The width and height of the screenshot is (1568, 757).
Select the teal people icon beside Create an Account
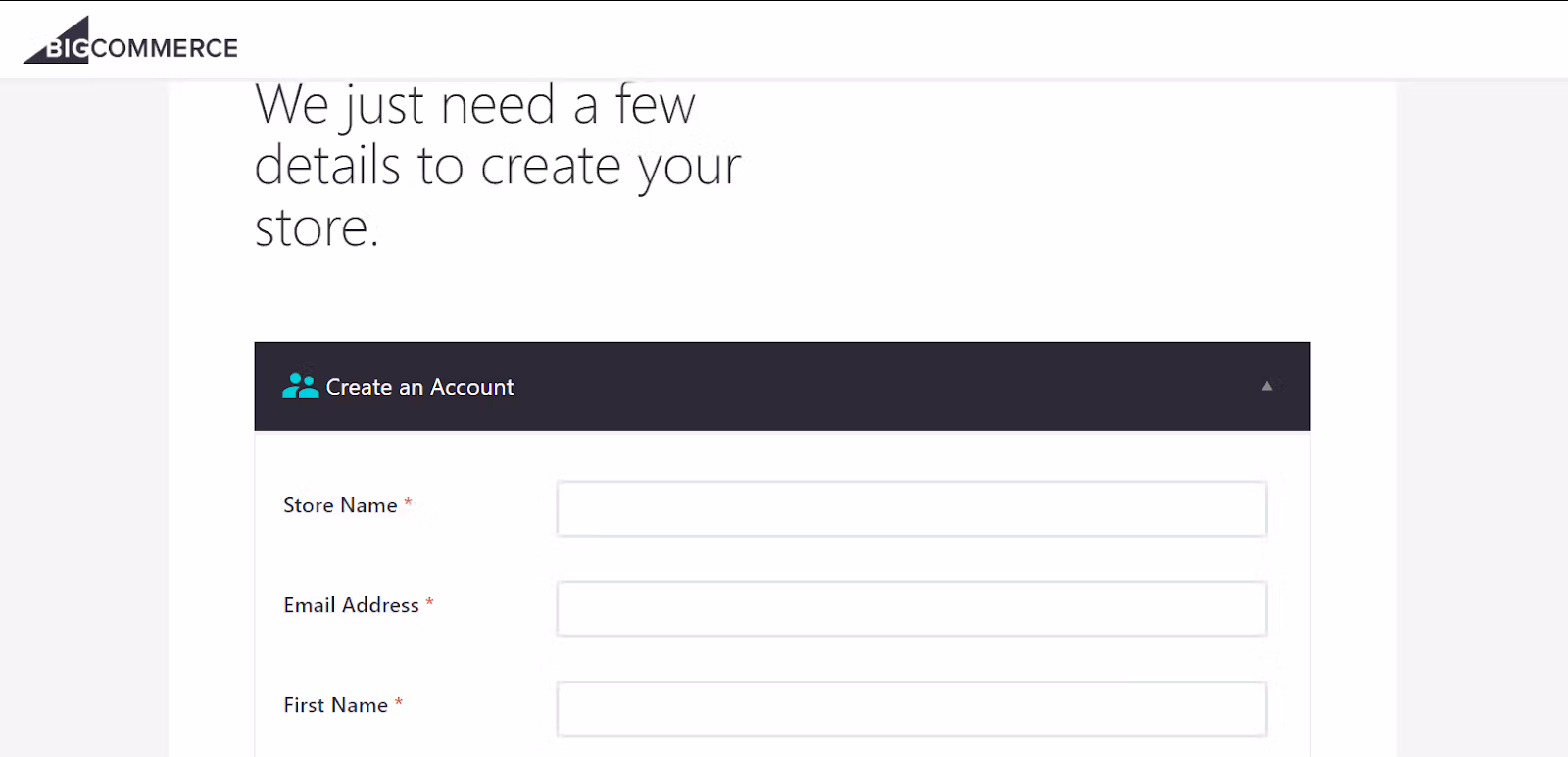pyautogui.click(x=299, y=386)
